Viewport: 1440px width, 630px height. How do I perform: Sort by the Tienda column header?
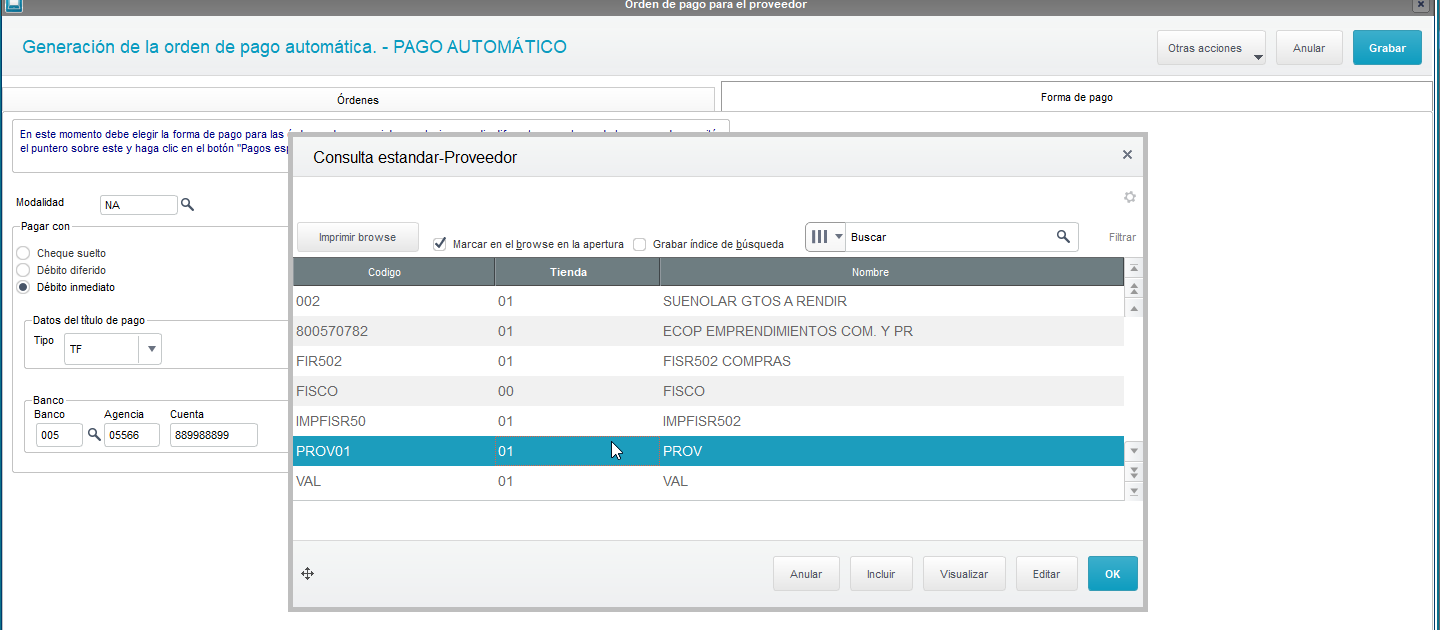(577, 272)
